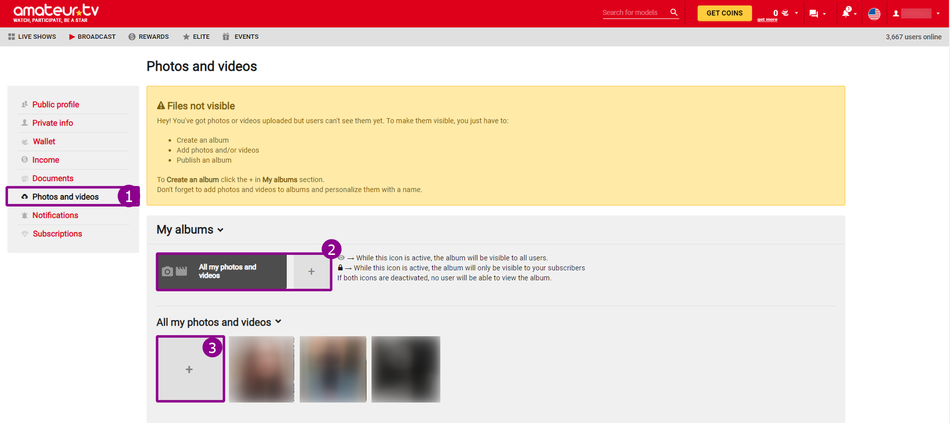
Task: Open the Rewards menu item
Action: [x=149, y=37]
